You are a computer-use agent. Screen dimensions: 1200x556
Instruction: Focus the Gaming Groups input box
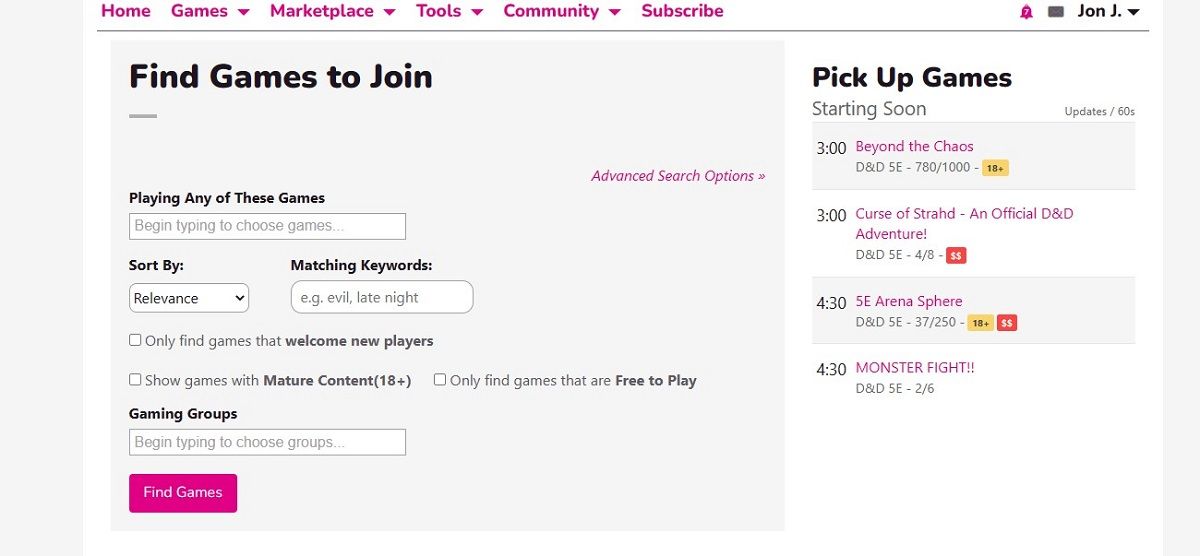pyautogui.click(x=267, y=442)
